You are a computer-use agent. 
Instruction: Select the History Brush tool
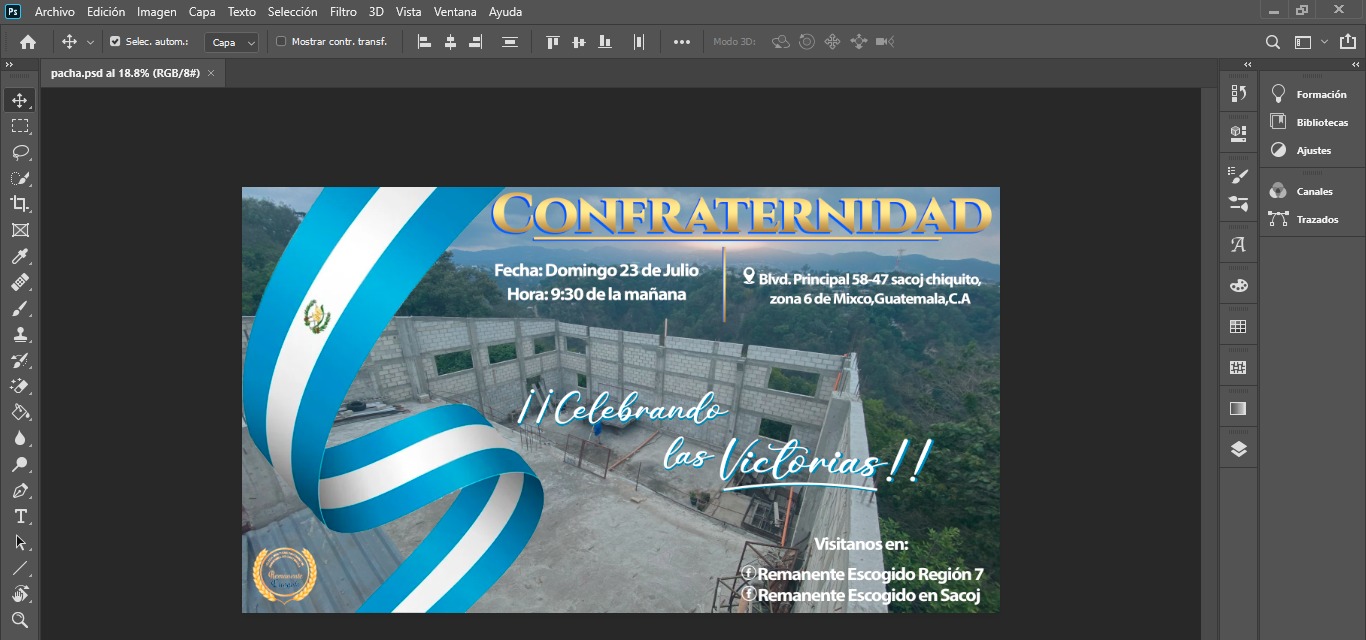click(x=20, y=361)
